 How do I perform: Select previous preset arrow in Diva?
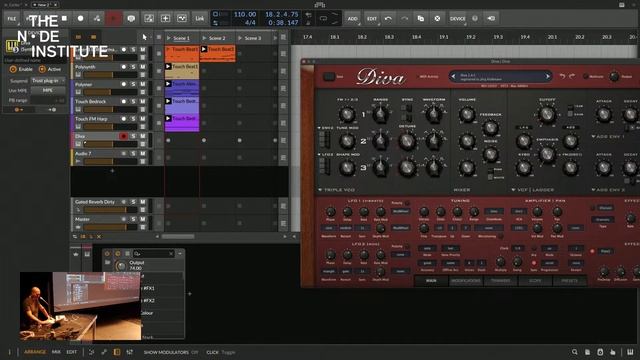click(453, 76)
